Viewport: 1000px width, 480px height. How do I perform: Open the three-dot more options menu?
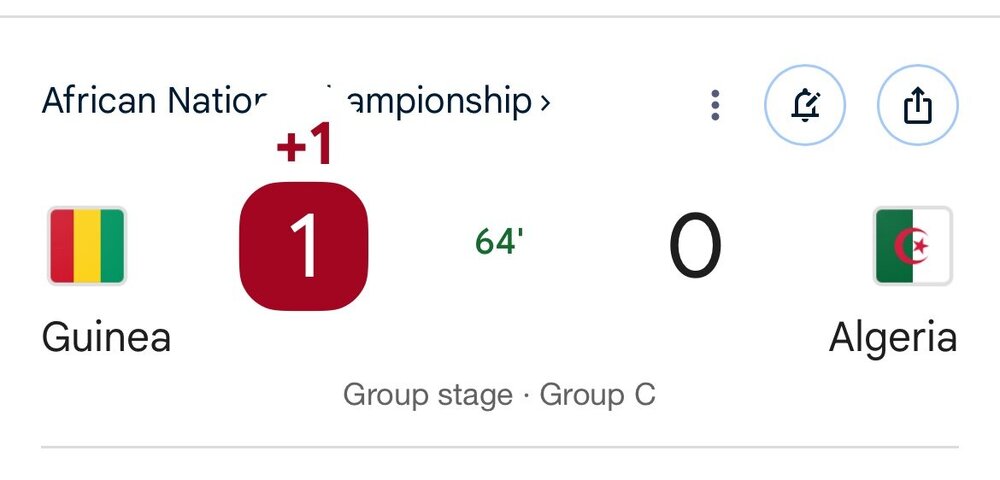tap(714, 105)
